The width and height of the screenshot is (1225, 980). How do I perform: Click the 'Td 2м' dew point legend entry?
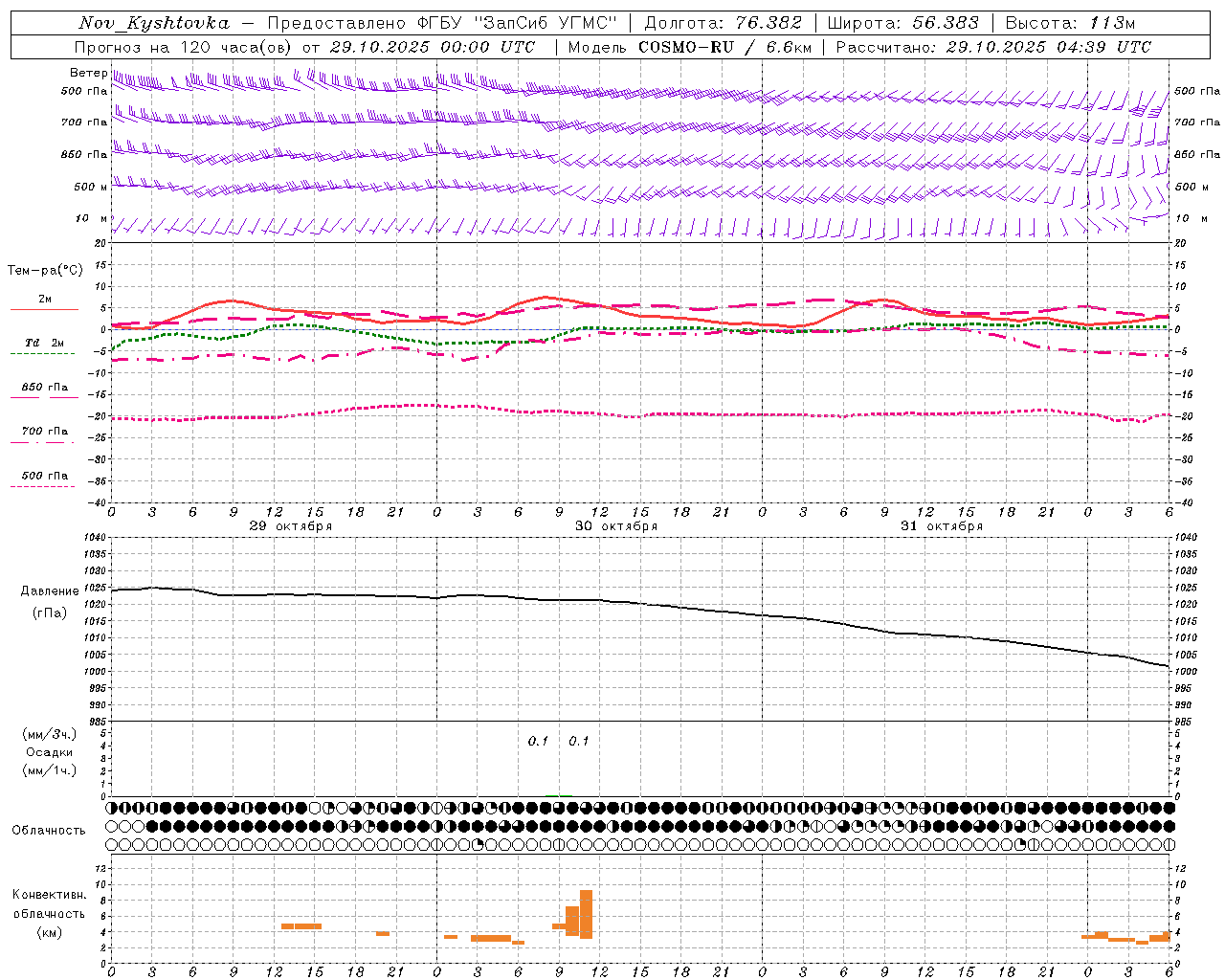44,343
